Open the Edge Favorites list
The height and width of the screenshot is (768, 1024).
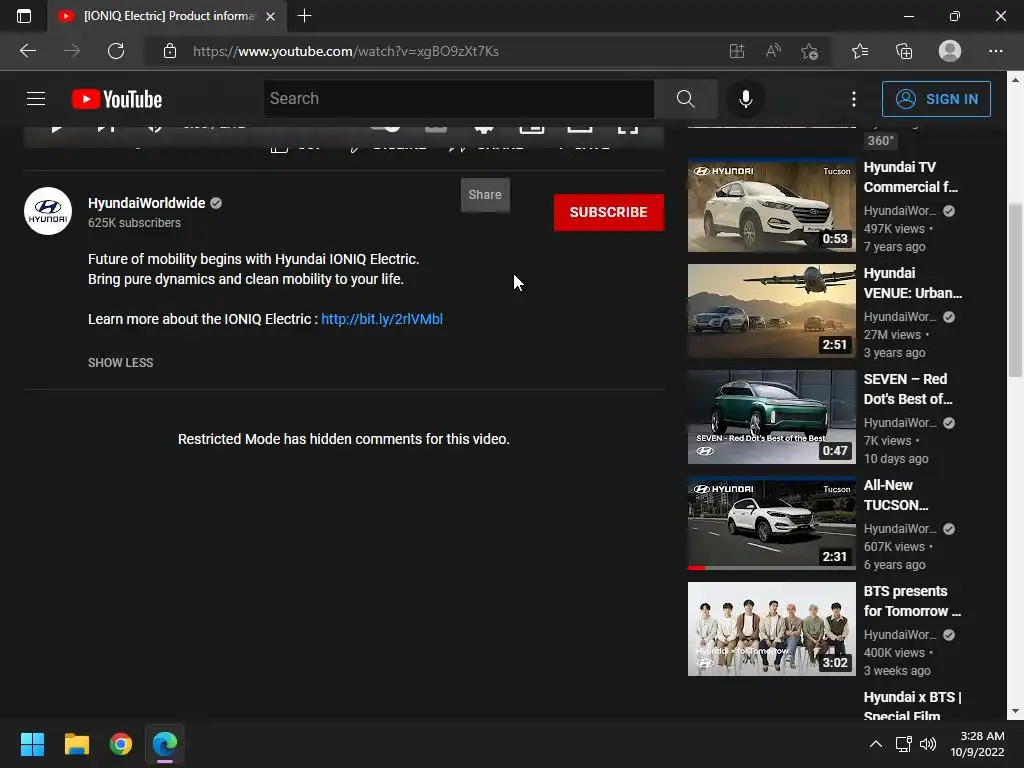click(860, 51)
